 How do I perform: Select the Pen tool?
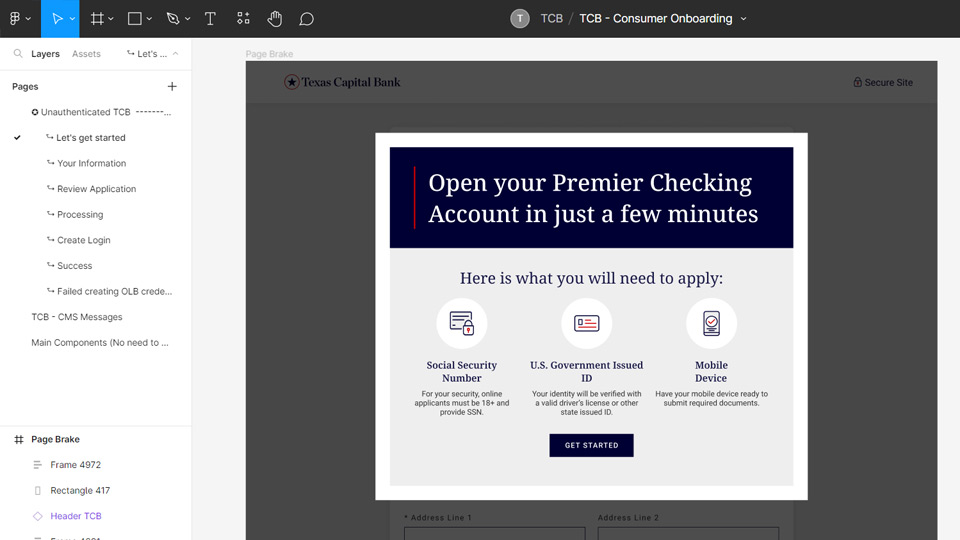coord(173,19)
